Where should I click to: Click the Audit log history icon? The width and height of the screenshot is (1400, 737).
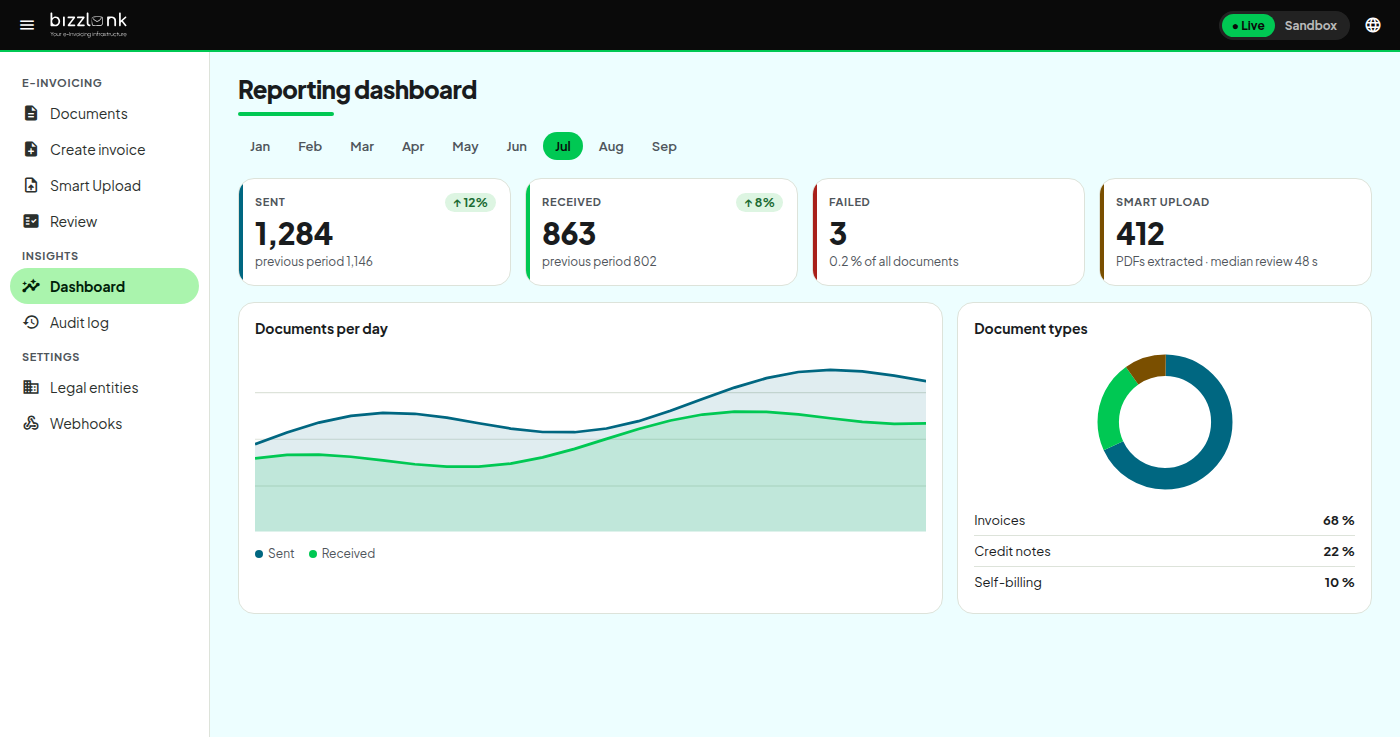click(x=31, y=322)
